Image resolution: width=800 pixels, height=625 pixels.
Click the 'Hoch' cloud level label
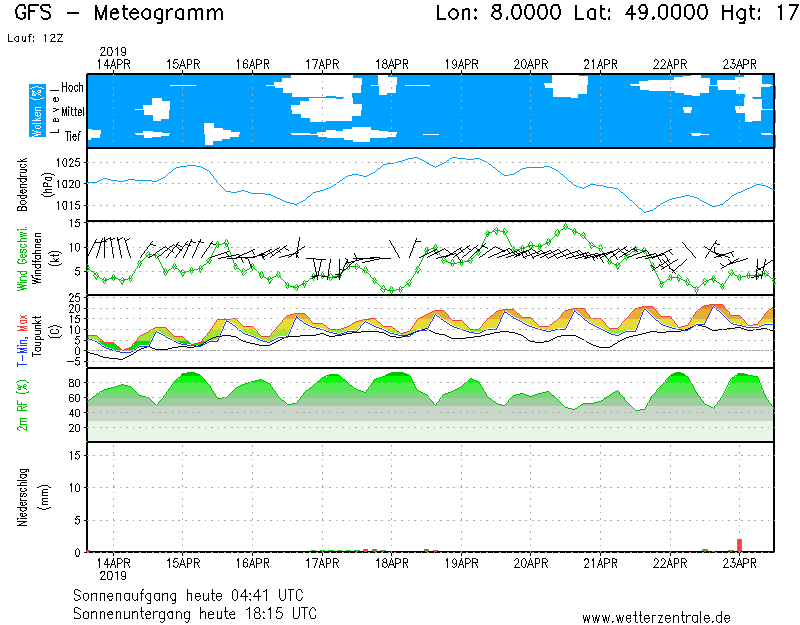coord(72,88)
